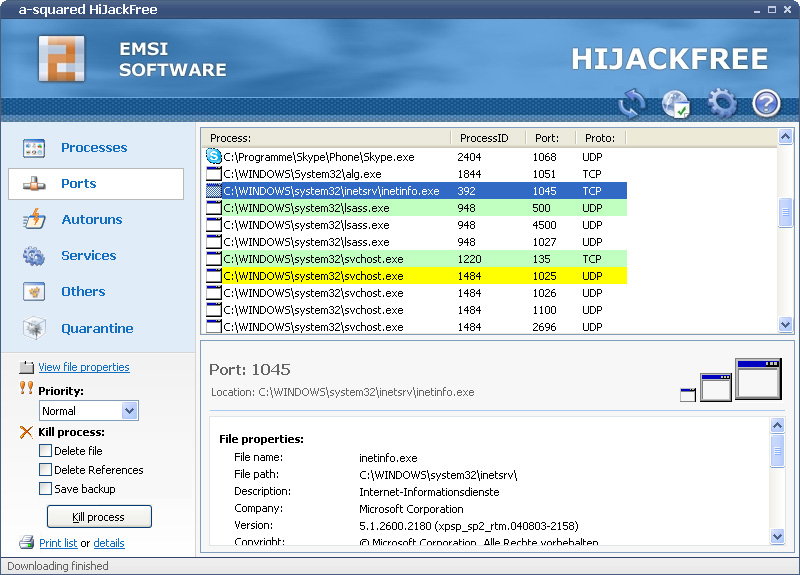Check the Save backup option
The image size is (800, 575).
point(45,489)
